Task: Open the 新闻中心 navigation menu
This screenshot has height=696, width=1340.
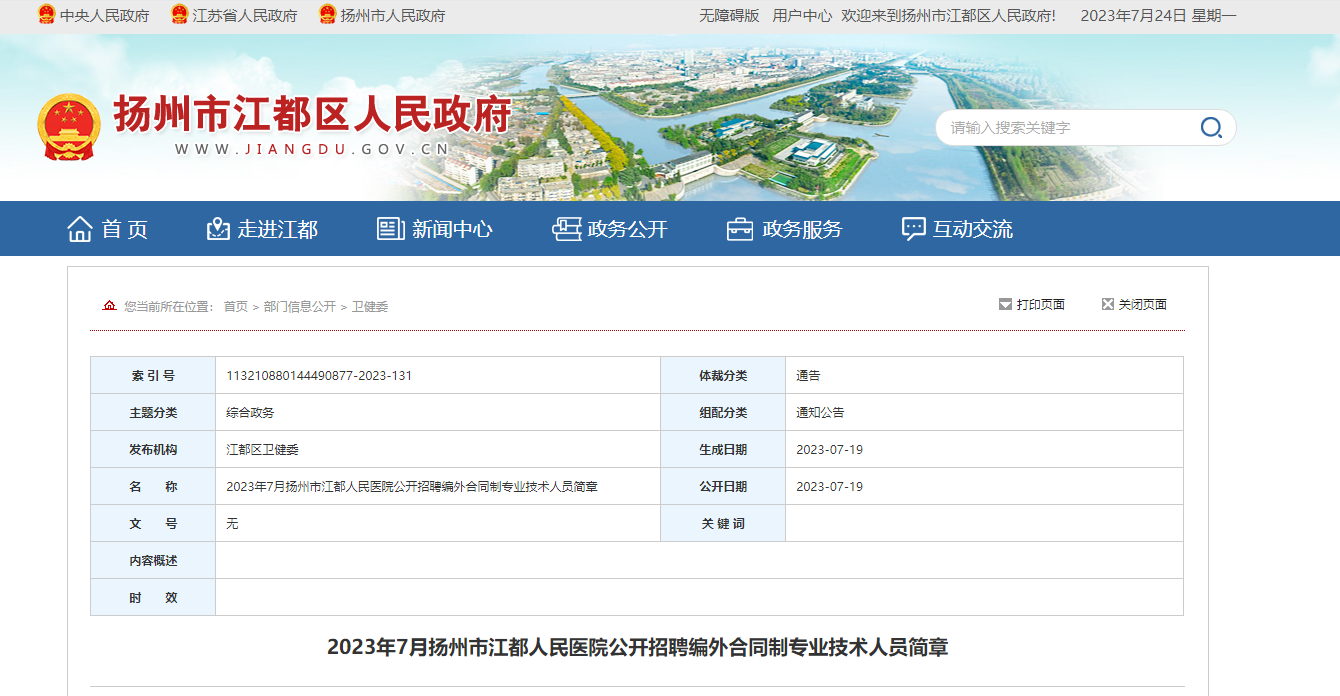Action: [452, 229]
